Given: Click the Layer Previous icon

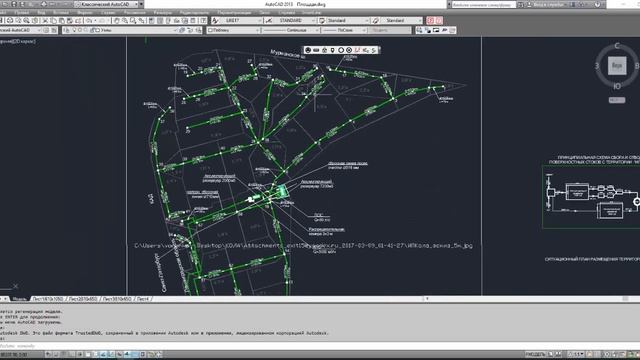Looking at the screenshot, I should [x=190, y=30].
